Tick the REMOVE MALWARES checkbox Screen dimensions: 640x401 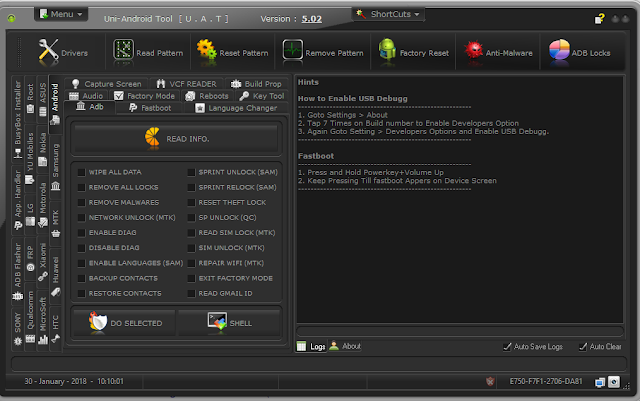82,203
